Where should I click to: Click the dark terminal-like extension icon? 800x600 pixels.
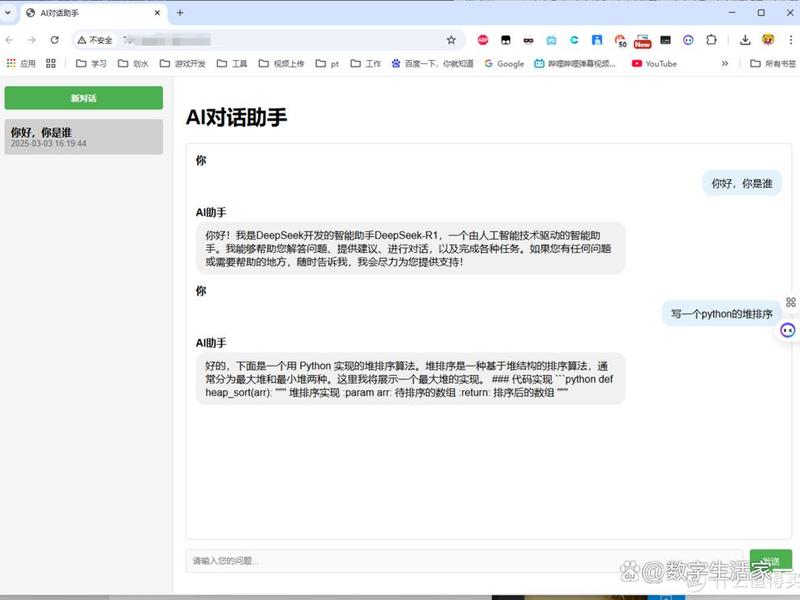pyautogui.click(x=665, y=40)
